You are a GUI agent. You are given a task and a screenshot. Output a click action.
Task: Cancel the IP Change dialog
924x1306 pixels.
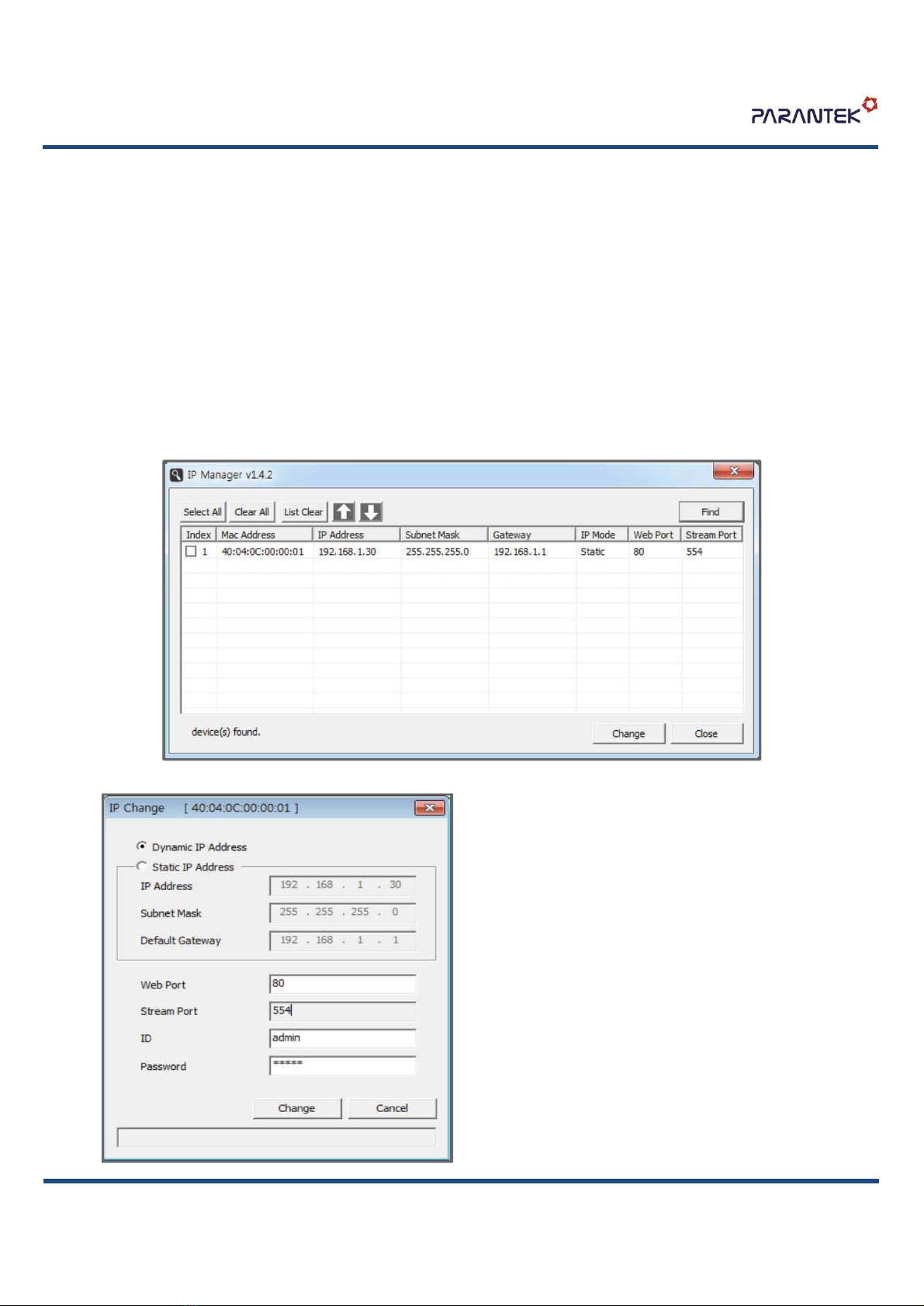point(392,1108)
